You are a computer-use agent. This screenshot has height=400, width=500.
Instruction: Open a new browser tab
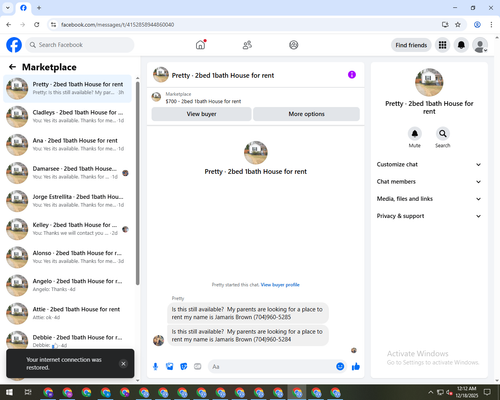(39, 8)
